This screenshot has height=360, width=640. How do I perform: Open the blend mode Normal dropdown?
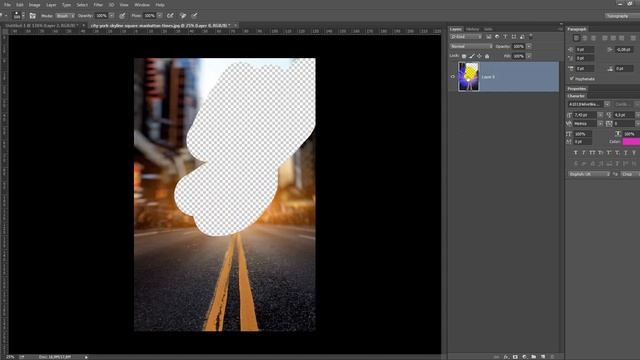tap(471, 47)
